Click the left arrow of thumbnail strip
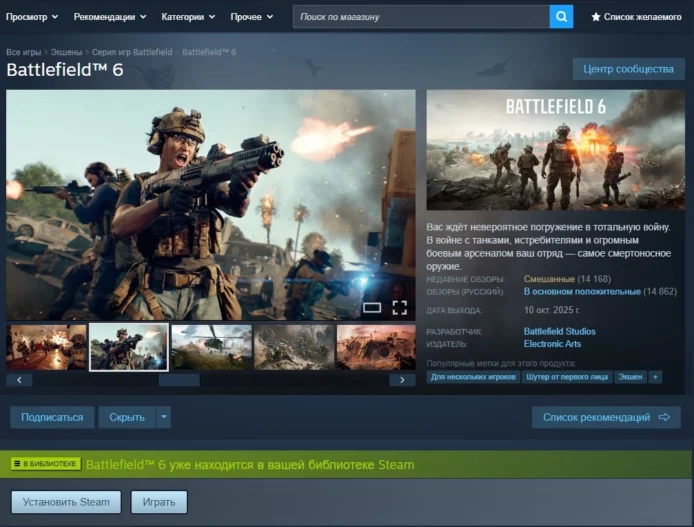Screen dimensions: 694x527 pyautogui.click(x=19, y=380)
